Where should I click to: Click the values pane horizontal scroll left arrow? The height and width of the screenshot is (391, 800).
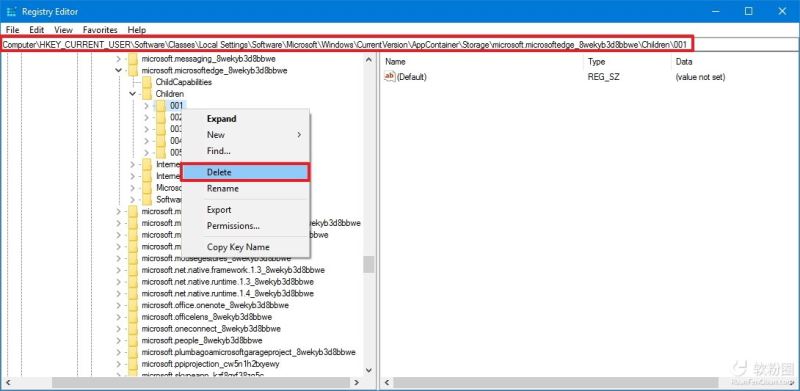[x=386, y=382]
